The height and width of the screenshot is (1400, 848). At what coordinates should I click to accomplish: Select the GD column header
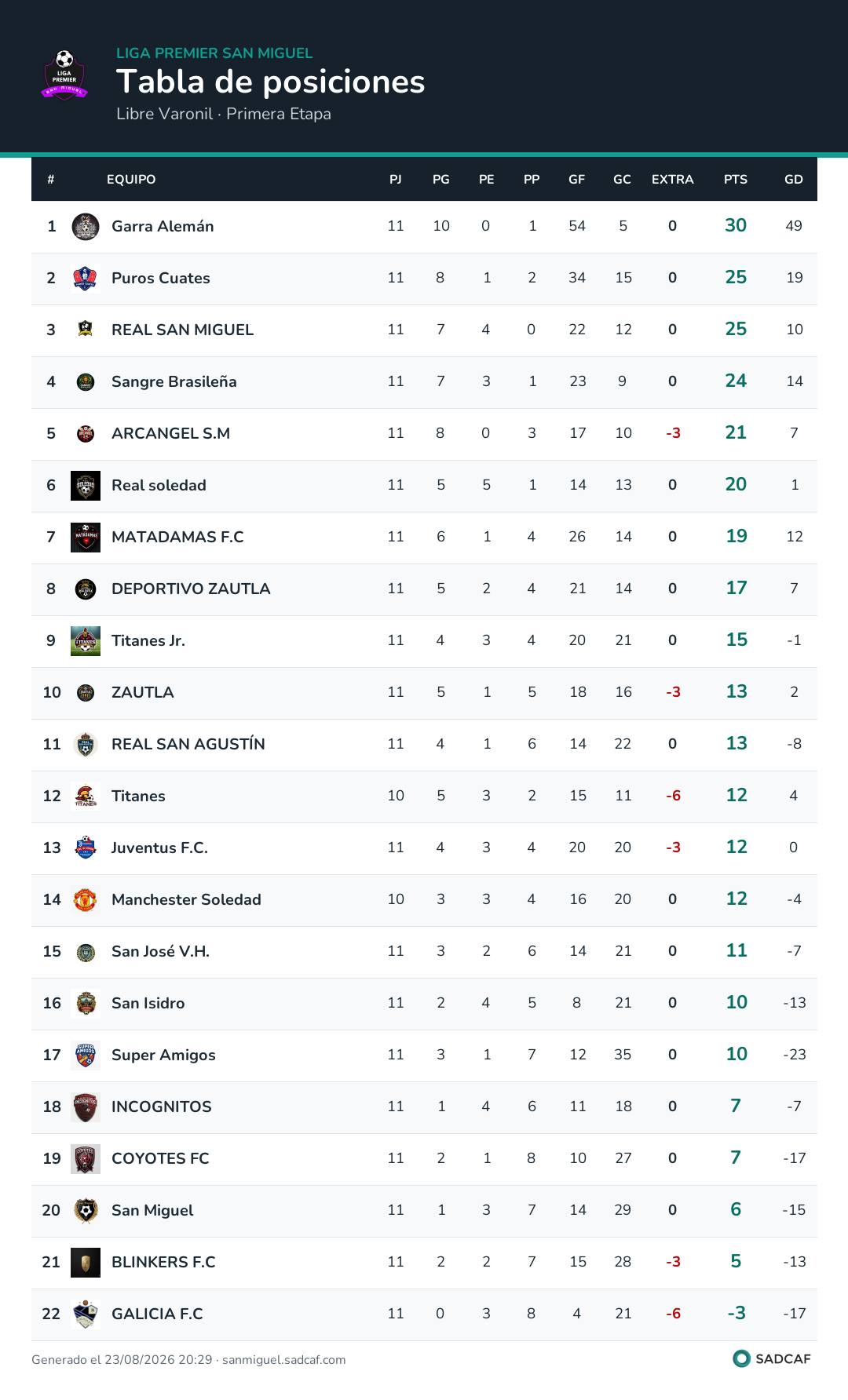pos(794,180)
